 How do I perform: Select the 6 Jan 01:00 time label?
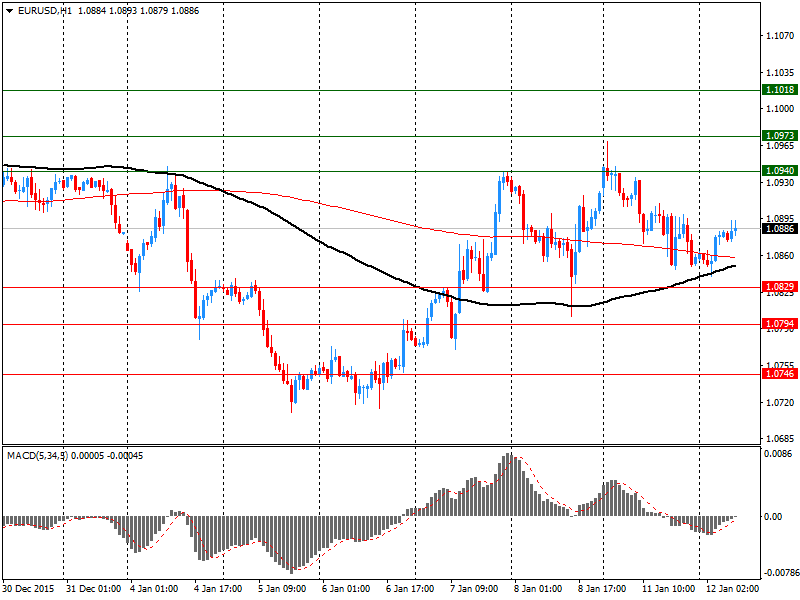coord(346,589)
